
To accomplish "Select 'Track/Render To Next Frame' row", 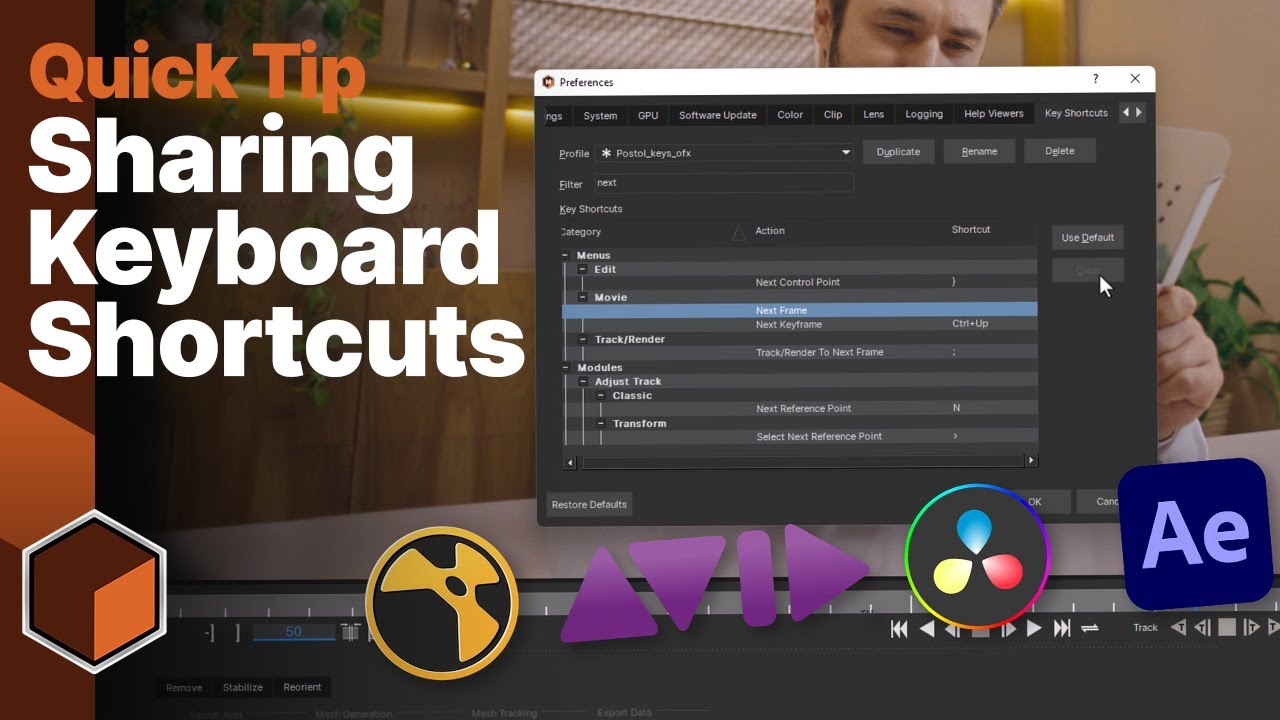I will 800,352.
